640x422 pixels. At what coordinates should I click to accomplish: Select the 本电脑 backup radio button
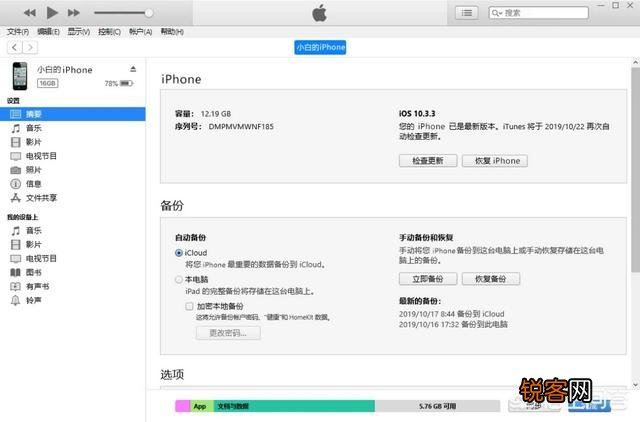pyautogui.click(x=179, y=280)
